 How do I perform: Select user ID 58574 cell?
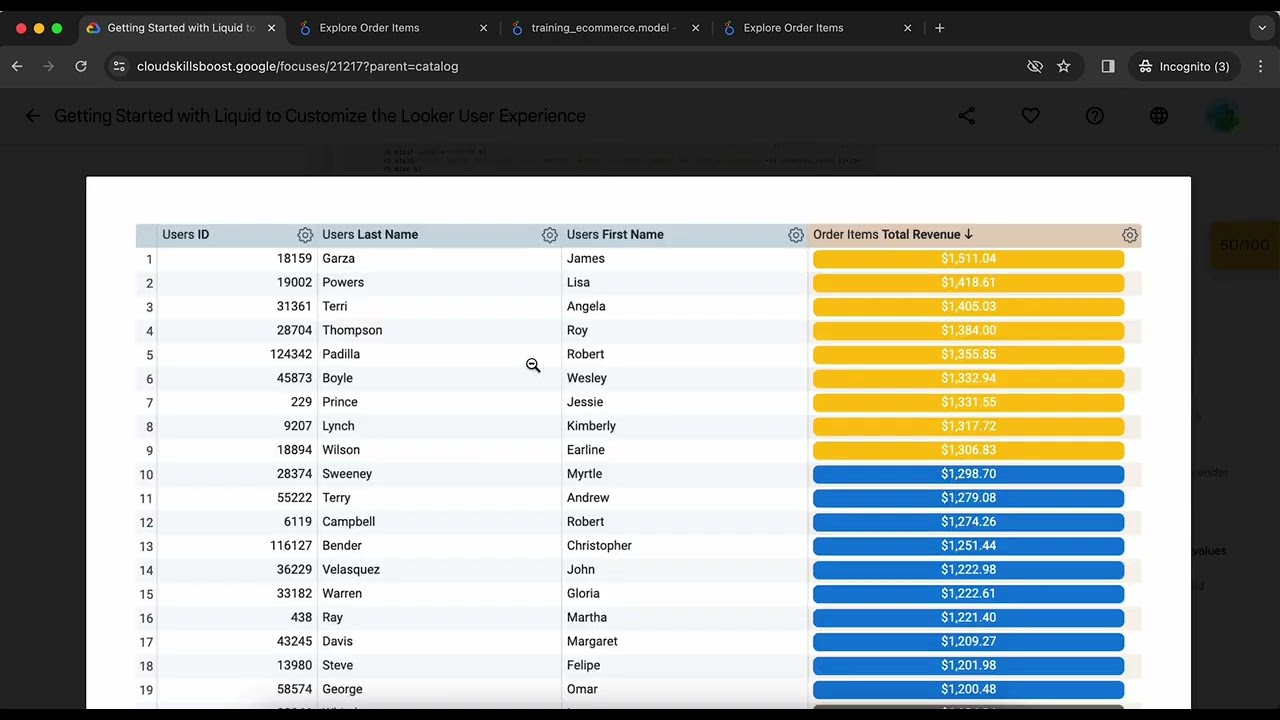click(x=294, y=689)
